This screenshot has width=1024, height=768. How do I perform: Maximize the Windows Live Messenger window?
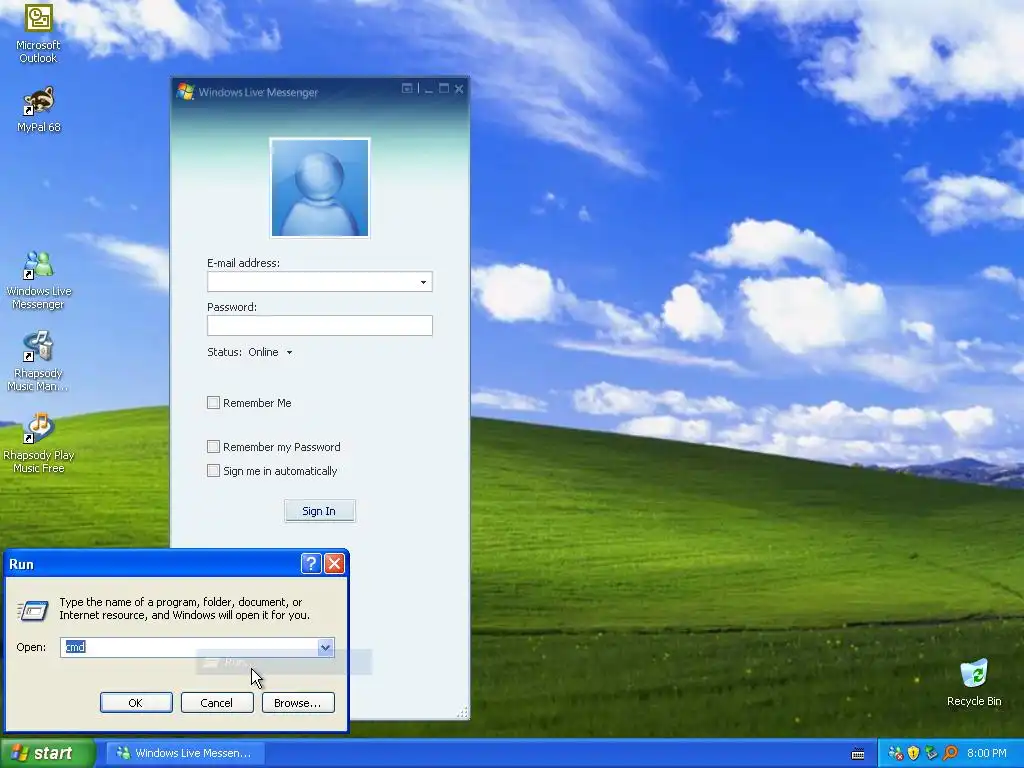[x=444, y=88]
